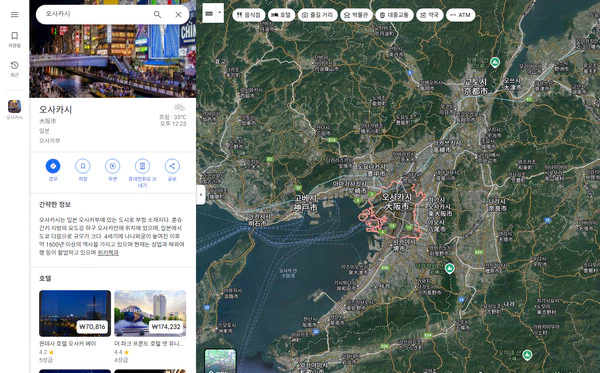Open the Wikipedia link in description
Viewport: 600px width, 373px height.
(x=108, y=252)
